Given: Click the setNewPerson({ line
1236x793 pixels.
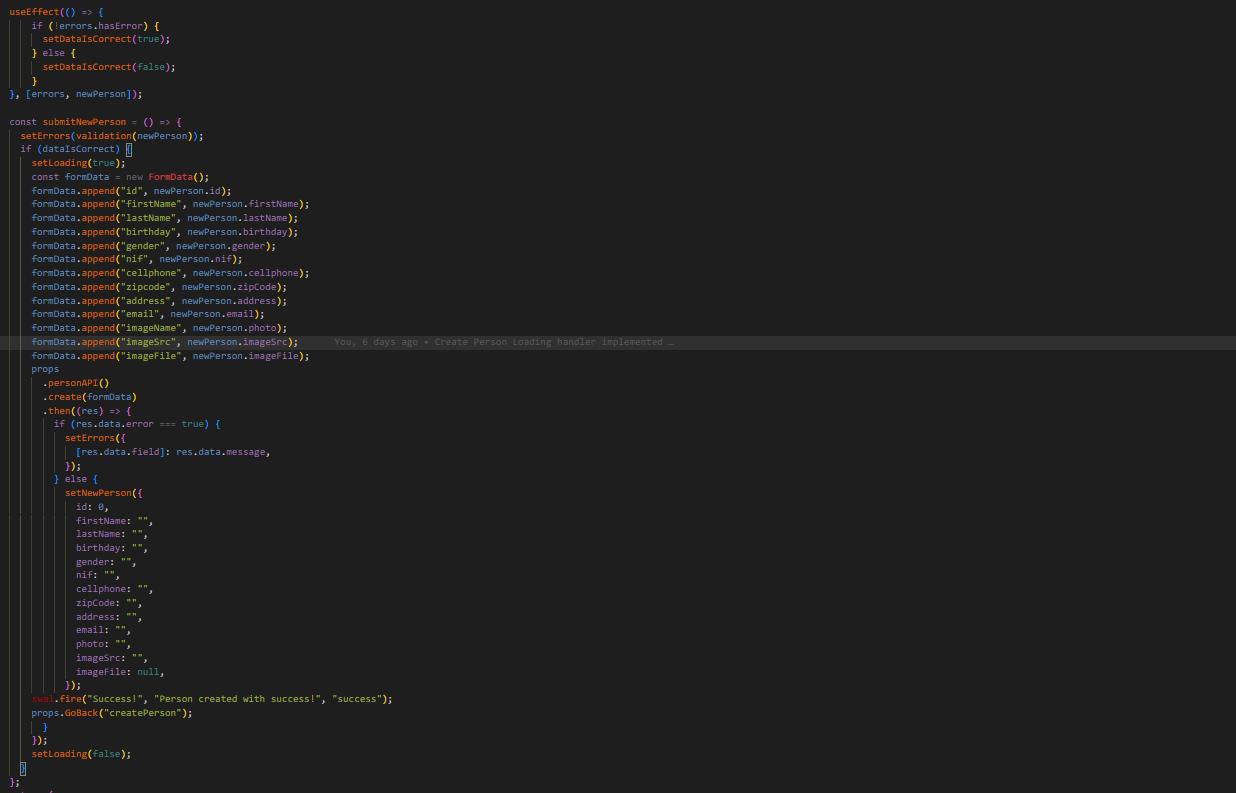Looking at the screenshot, I should coord(104,493).
